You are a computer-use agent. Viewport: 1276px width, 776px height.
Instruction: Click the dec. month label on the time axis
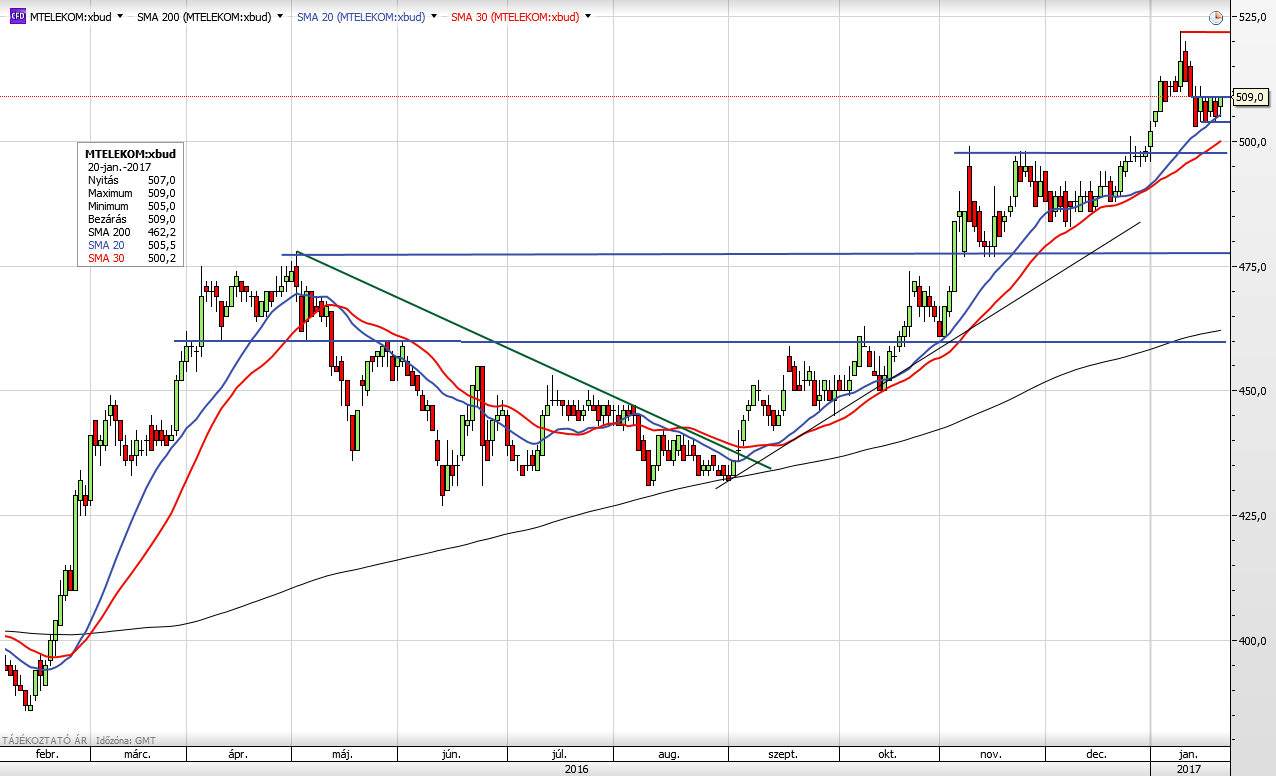click(1096, 755)
